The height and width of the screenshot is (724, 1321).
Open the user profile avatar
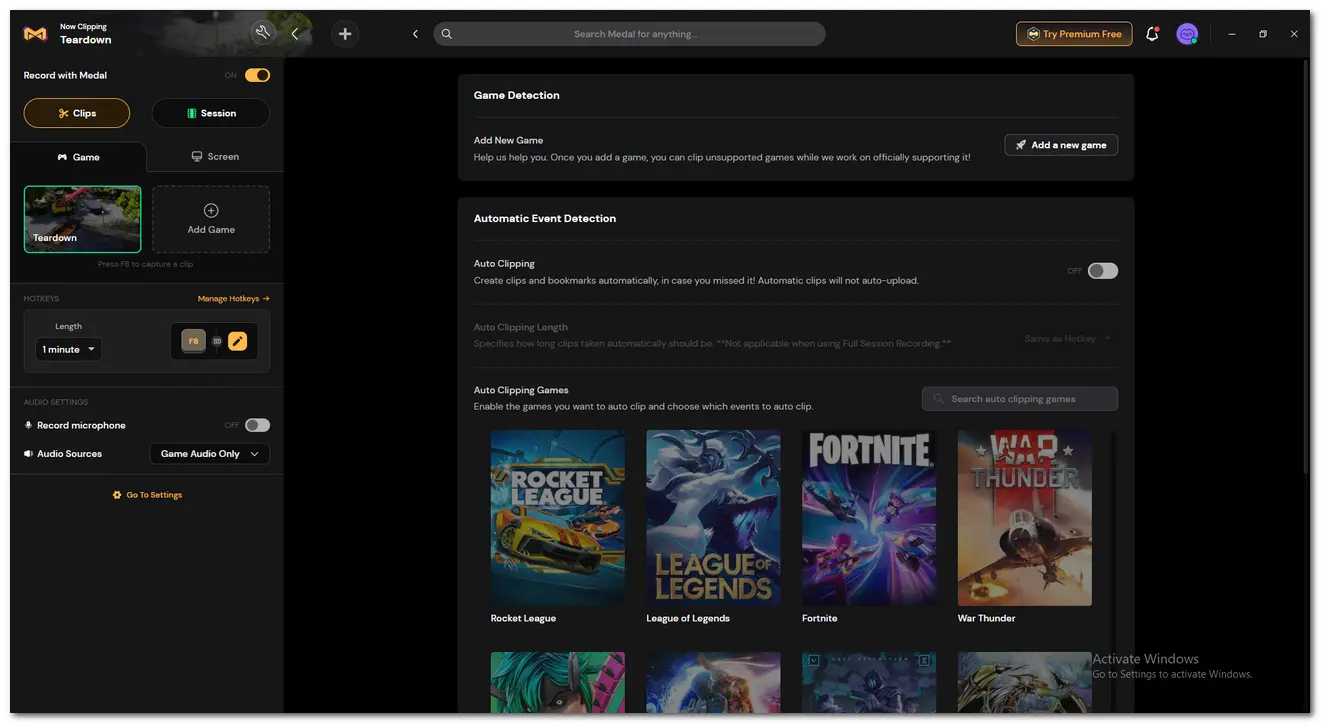tap(1187, 34)
